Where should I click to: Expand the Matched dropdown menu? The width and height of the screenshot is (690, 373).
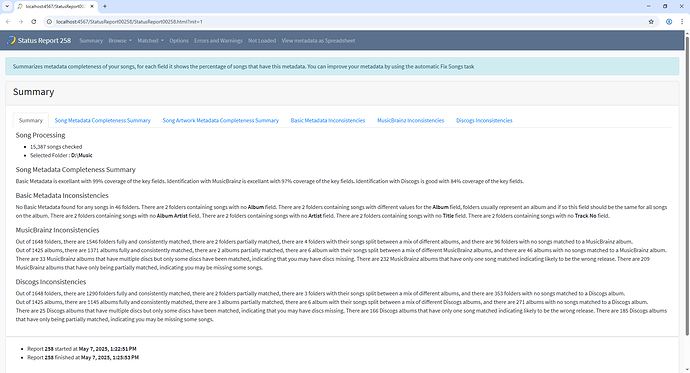pyautogui.click(x=150, y=40)
